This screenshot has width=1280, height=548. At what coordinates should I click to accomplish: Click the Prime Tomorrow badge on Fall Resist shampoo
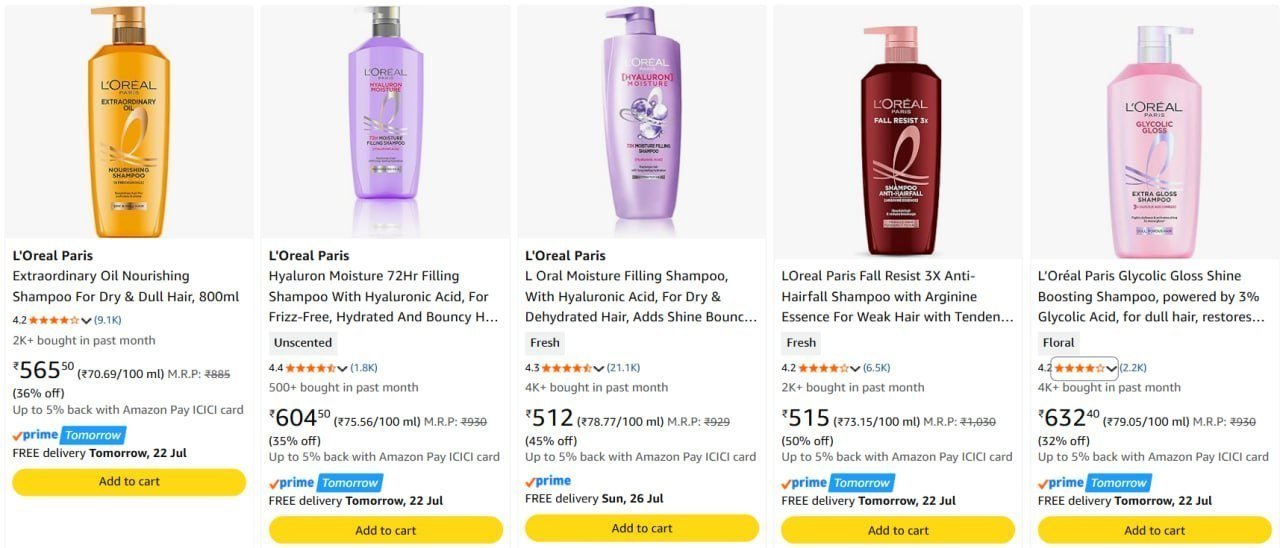pyautogui.click(x=837, y=483)
